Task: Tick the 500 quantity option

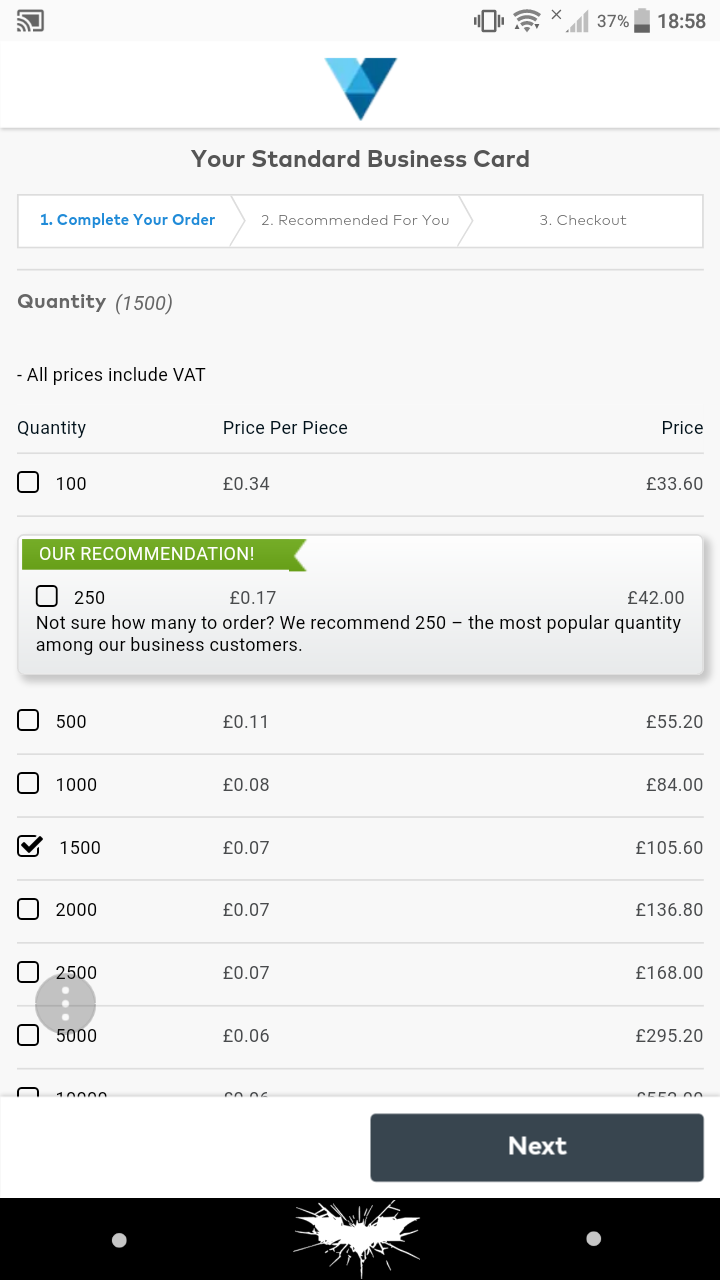Action: 29,720
